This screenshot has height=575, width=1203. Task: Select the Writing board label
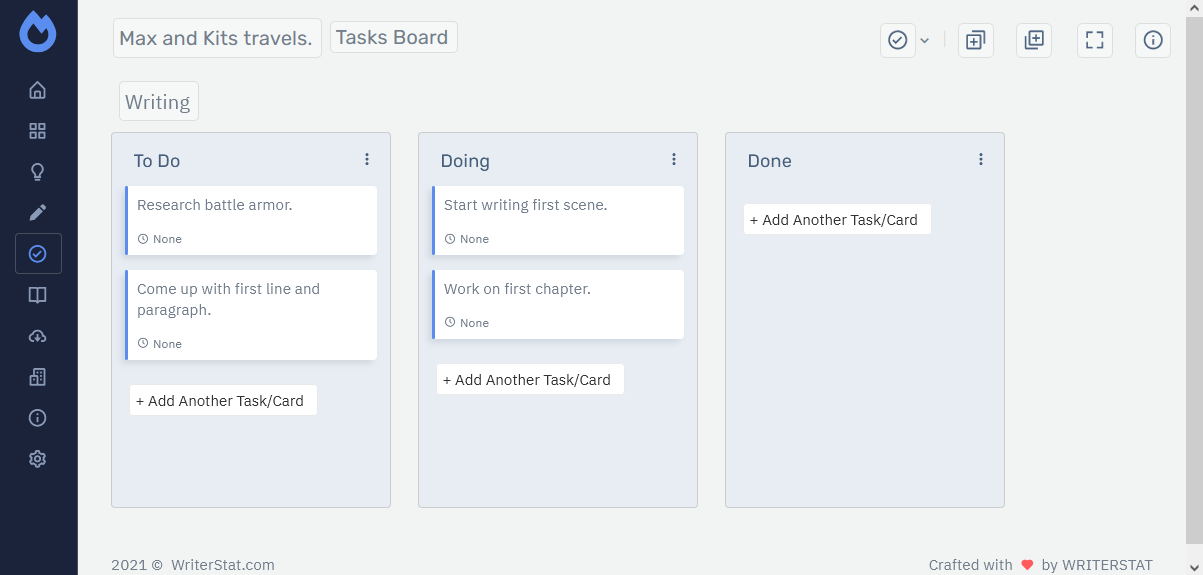(158, 102)
